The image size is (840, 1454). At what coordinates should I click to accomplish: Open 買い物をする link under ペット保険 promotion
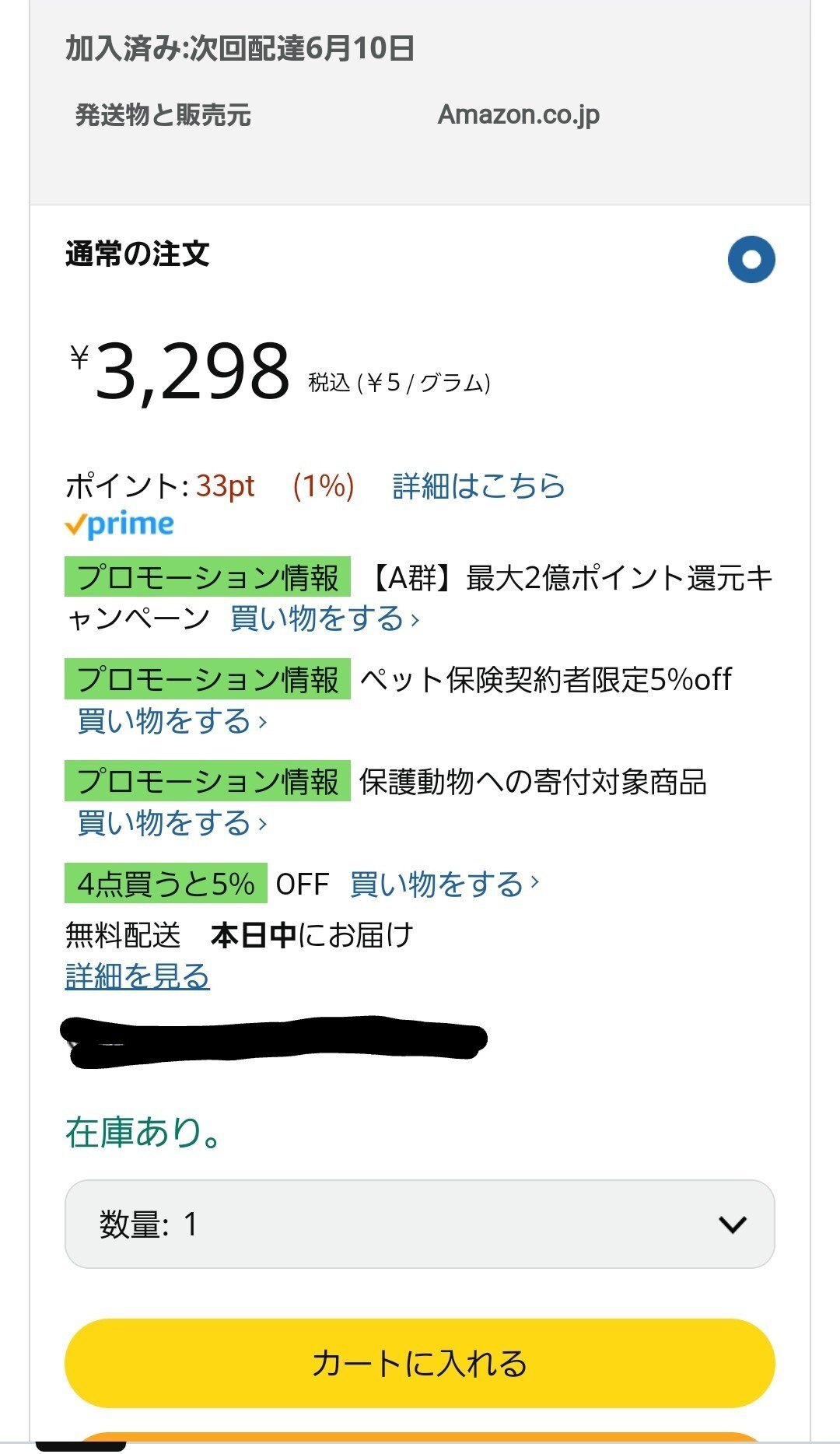coord(172,721)
